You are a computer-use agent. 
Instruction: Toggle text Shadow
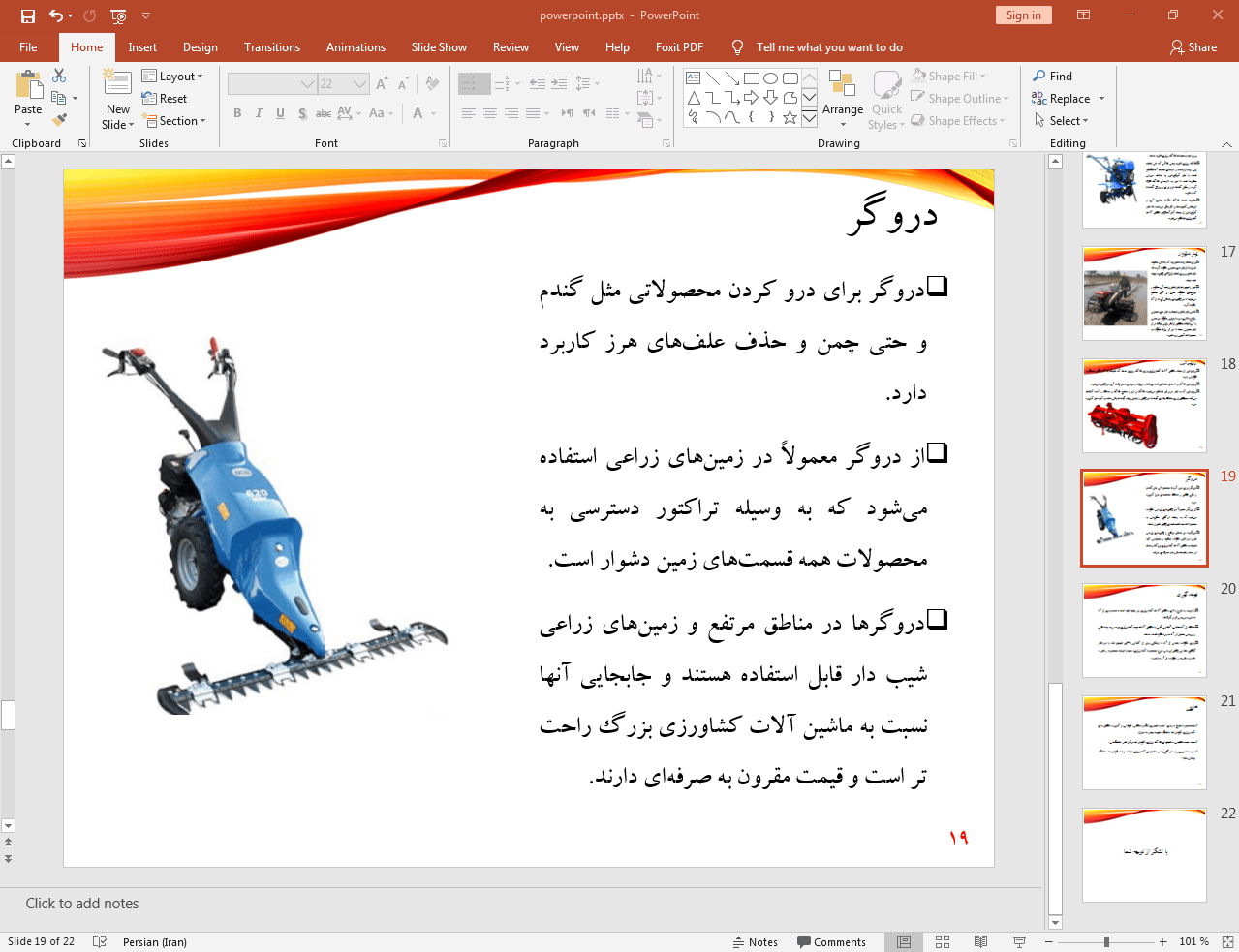tap(302, 113)
